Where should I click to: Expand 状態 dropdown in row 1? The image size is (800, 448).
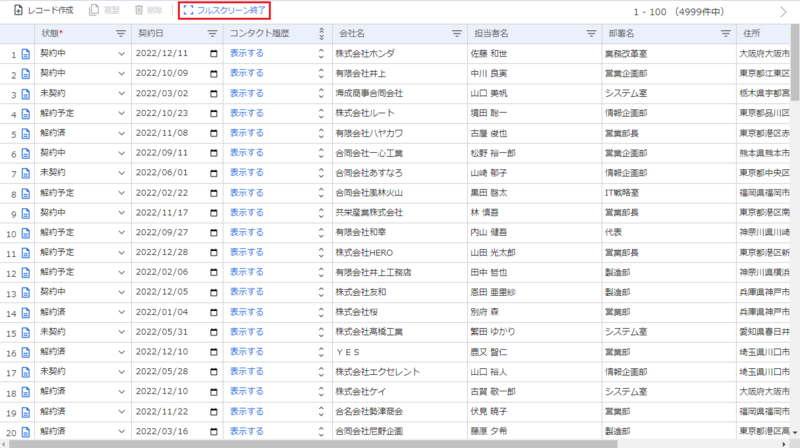[122, 54]
